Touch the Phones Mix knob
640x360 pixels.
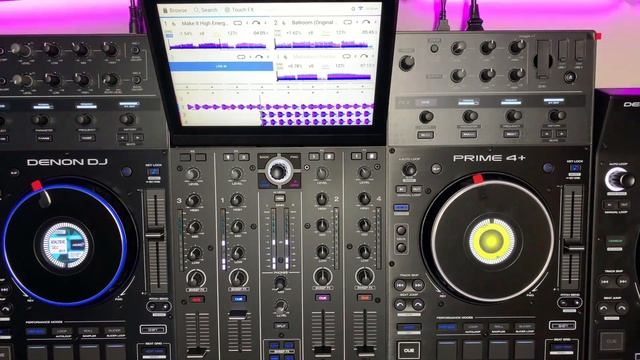coord(280,283)
